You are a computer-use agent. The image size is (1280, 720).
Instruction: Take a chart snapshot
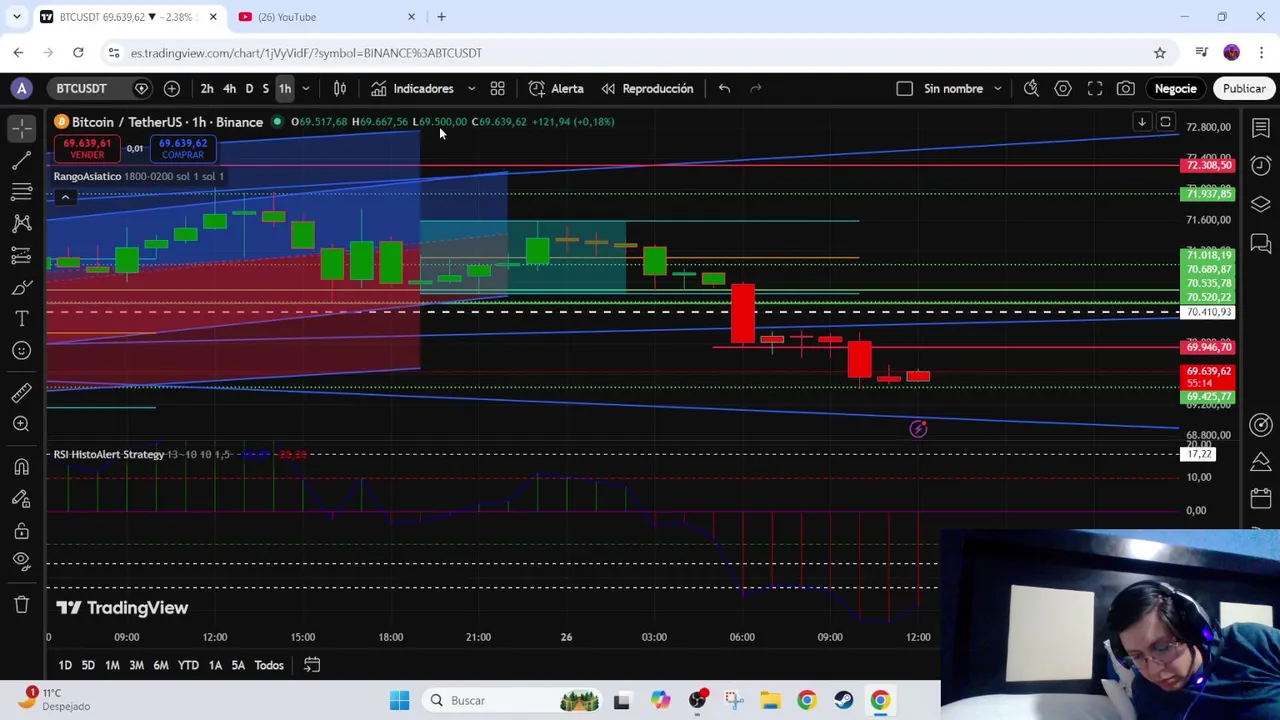(1126, 89)
